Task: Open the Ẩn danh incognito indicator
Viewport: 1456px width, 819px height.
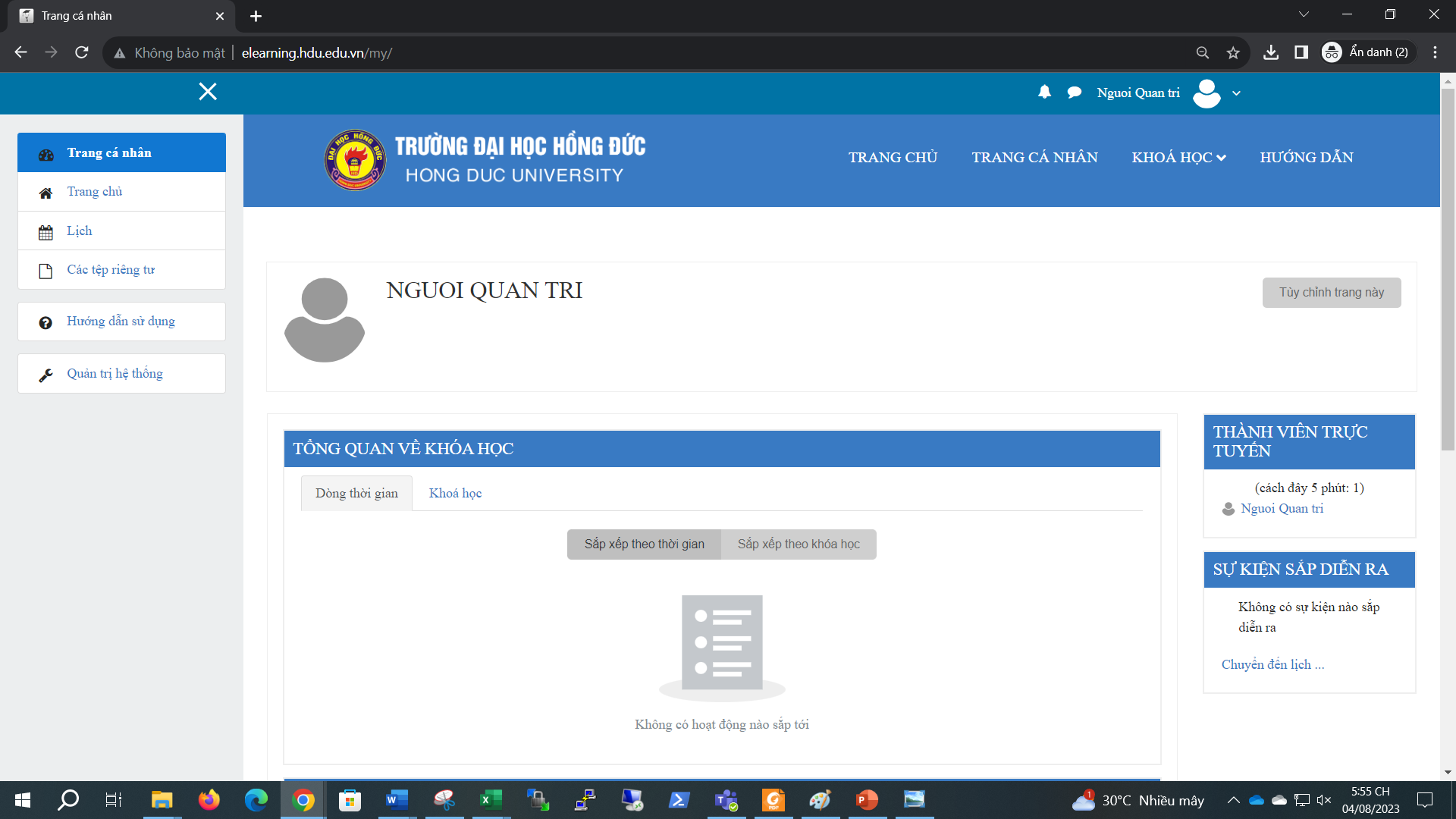Action: [x=1367, y=52]
